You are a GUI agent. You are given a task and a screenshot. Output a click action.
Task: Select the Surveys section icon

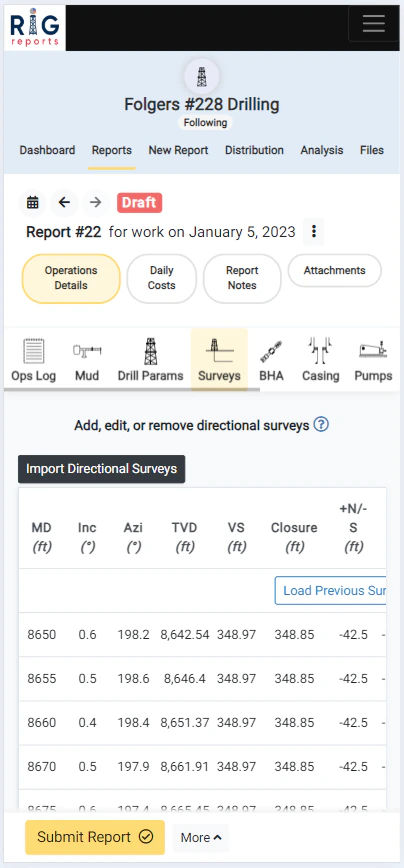(219, 359)
